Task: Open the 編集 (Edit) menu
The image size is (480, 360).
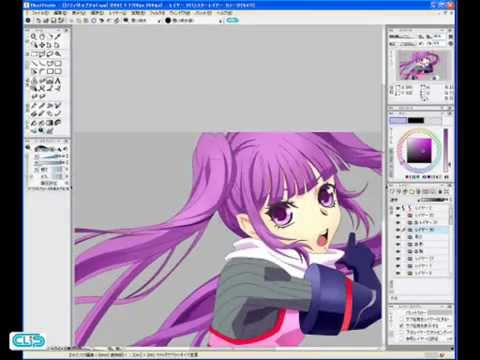Action: click(x=60, y=13)
